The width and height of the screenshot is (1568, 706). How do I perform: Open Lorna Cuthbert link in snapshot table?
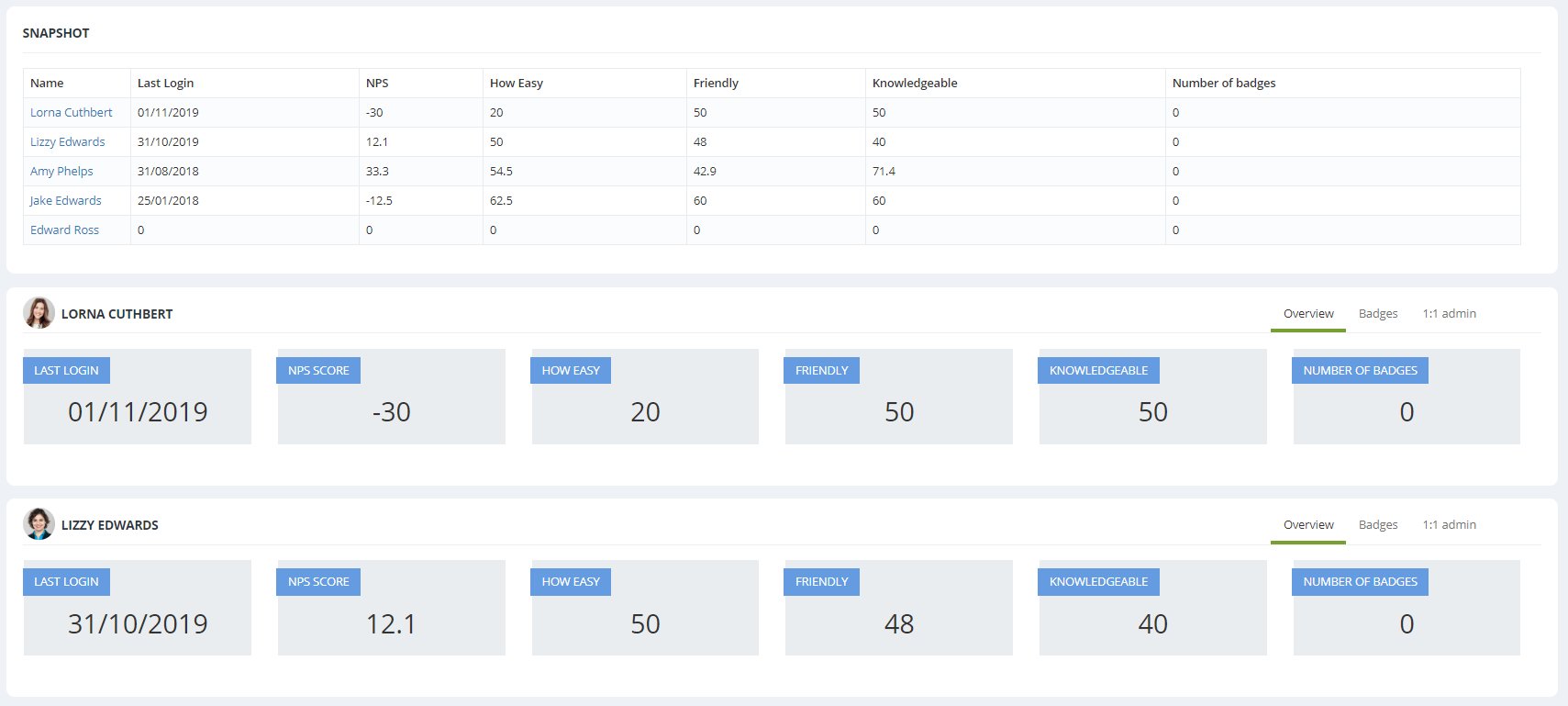point(72,112)
